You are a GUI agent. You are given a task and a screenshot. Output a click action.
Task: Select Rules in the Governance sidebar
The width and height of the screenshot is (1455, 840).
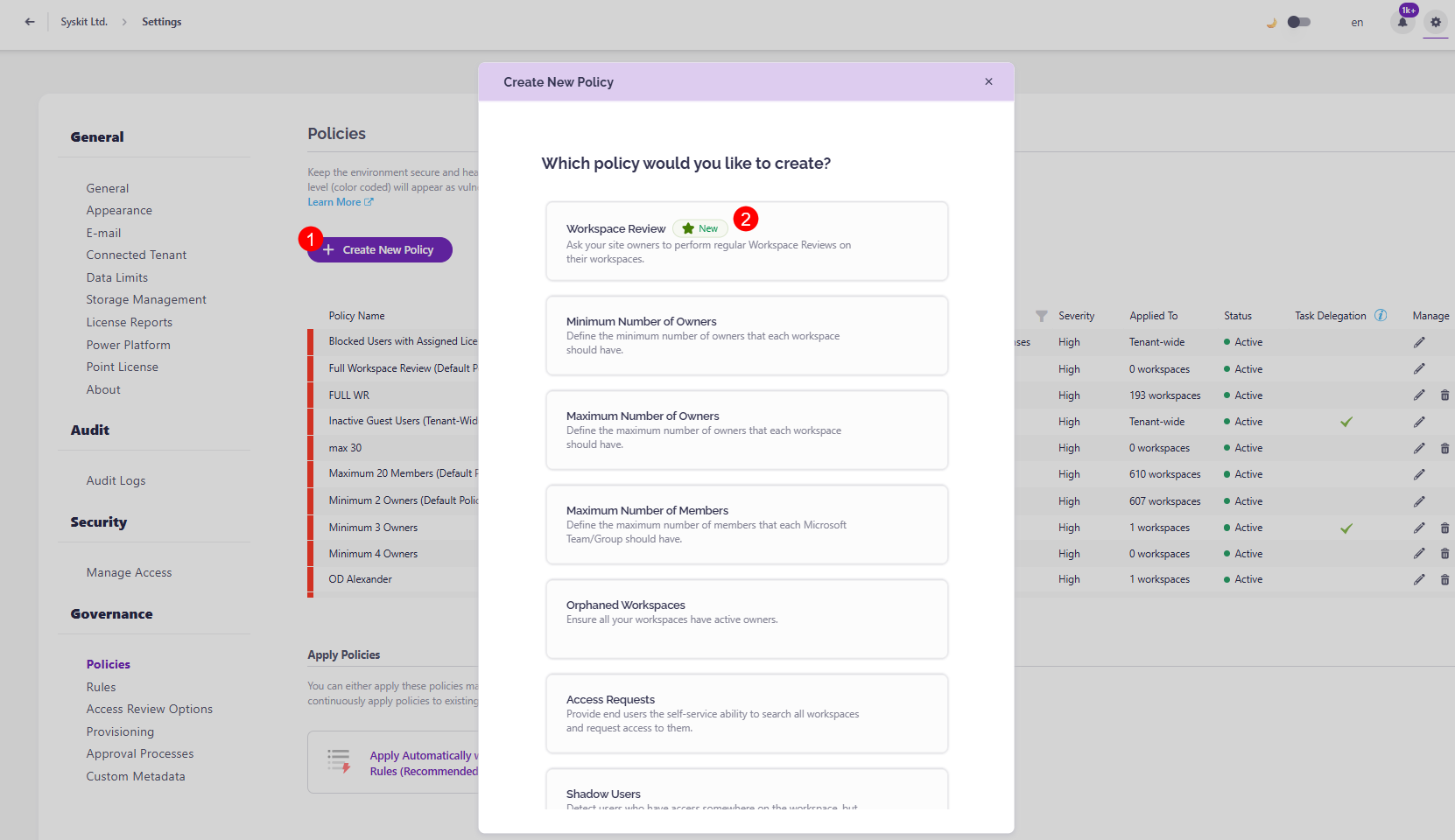[x=101, y=687]
